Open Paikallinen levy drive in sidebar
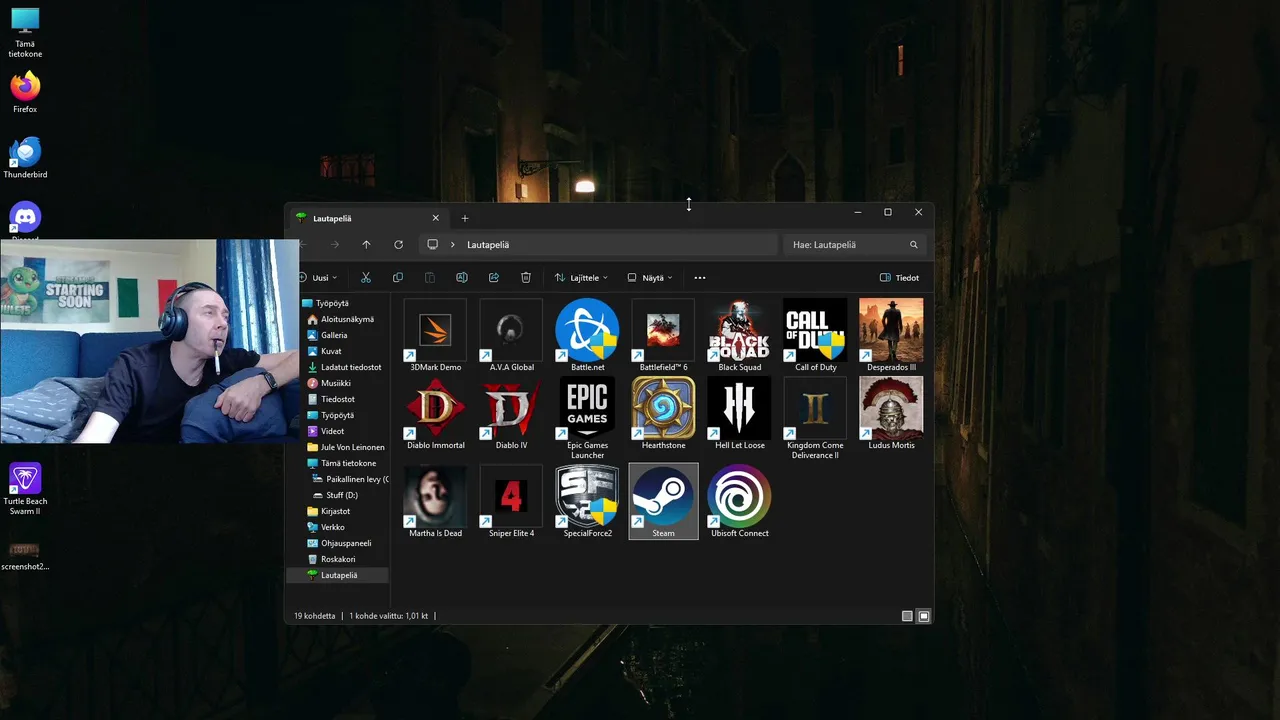Image resolution: width=1280 pixels, height=720 pixels. click(x=350, y=479)
